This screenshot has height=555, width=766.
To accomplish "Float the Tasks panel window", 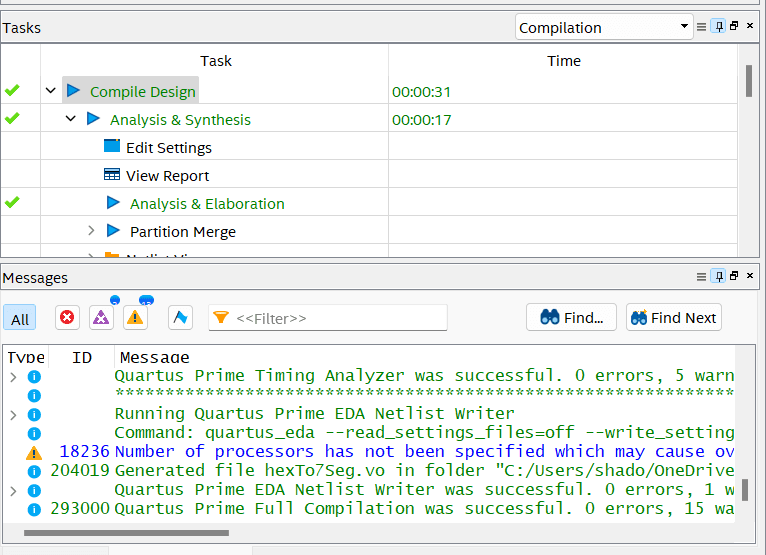I will (x=734, y=26).
